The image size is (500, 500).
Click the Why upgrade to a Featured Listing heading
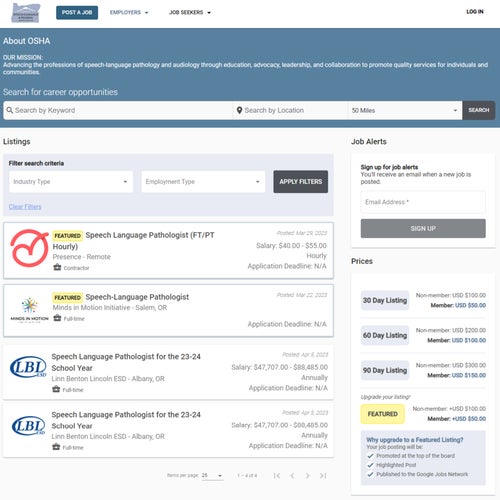(415, 440)
